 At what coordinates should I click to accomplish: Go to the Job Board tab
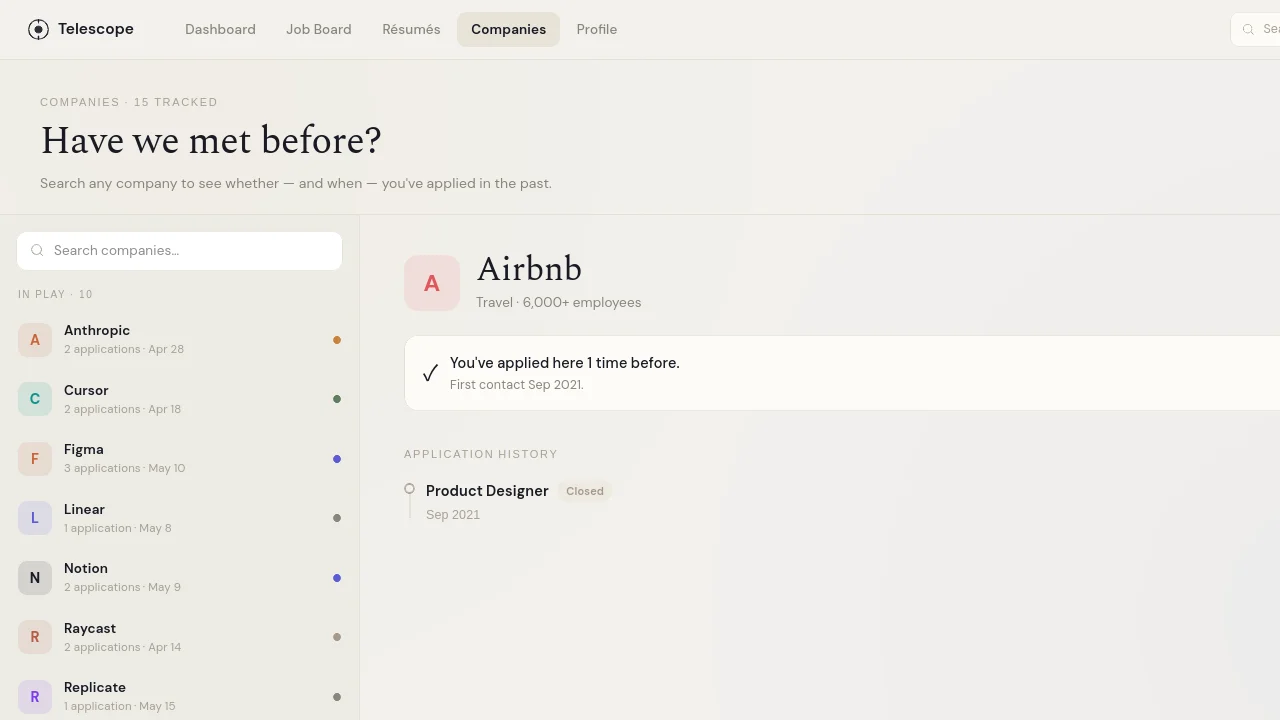click(319, 29)
